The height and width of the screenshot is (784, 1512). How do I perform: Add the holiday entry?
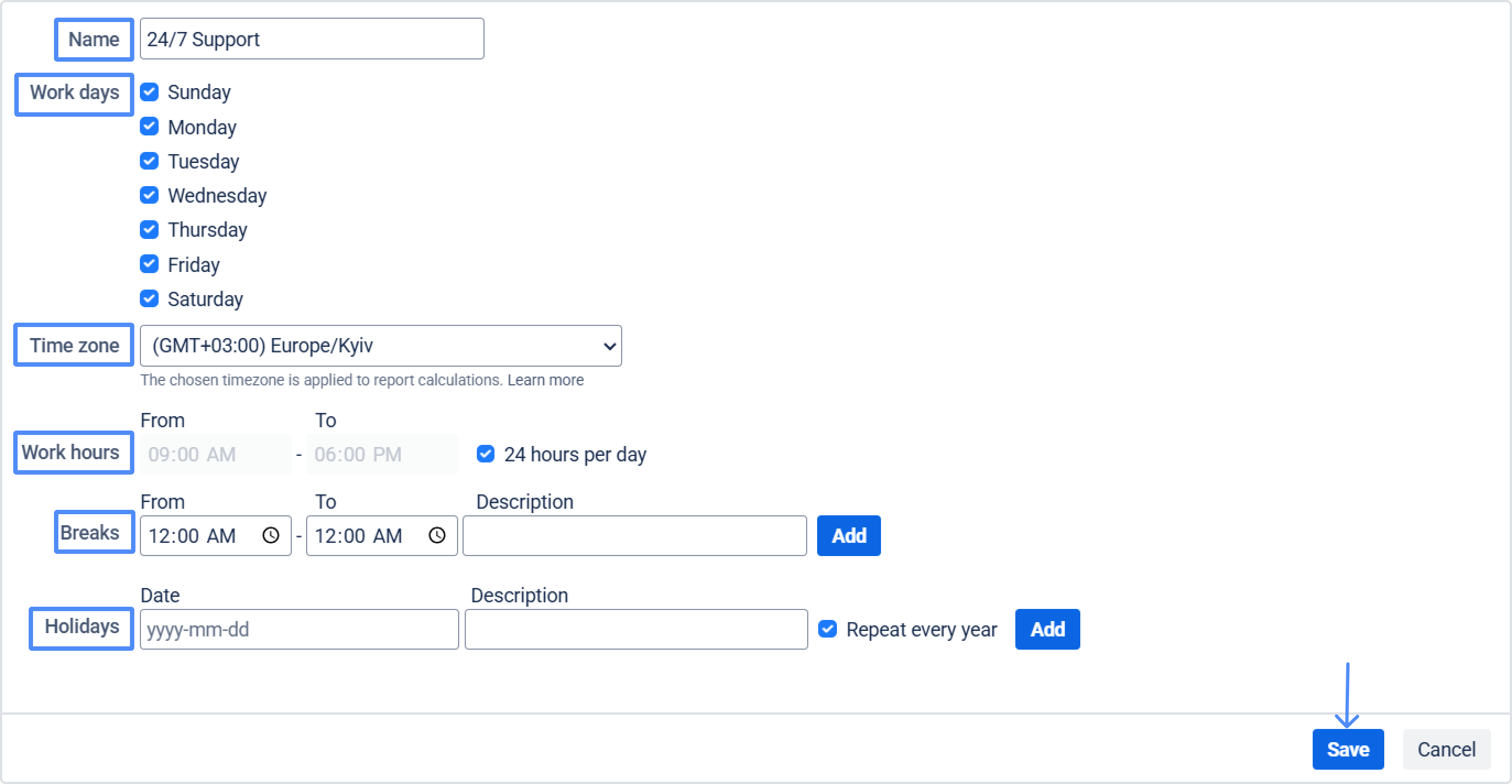click(1047, 629)
